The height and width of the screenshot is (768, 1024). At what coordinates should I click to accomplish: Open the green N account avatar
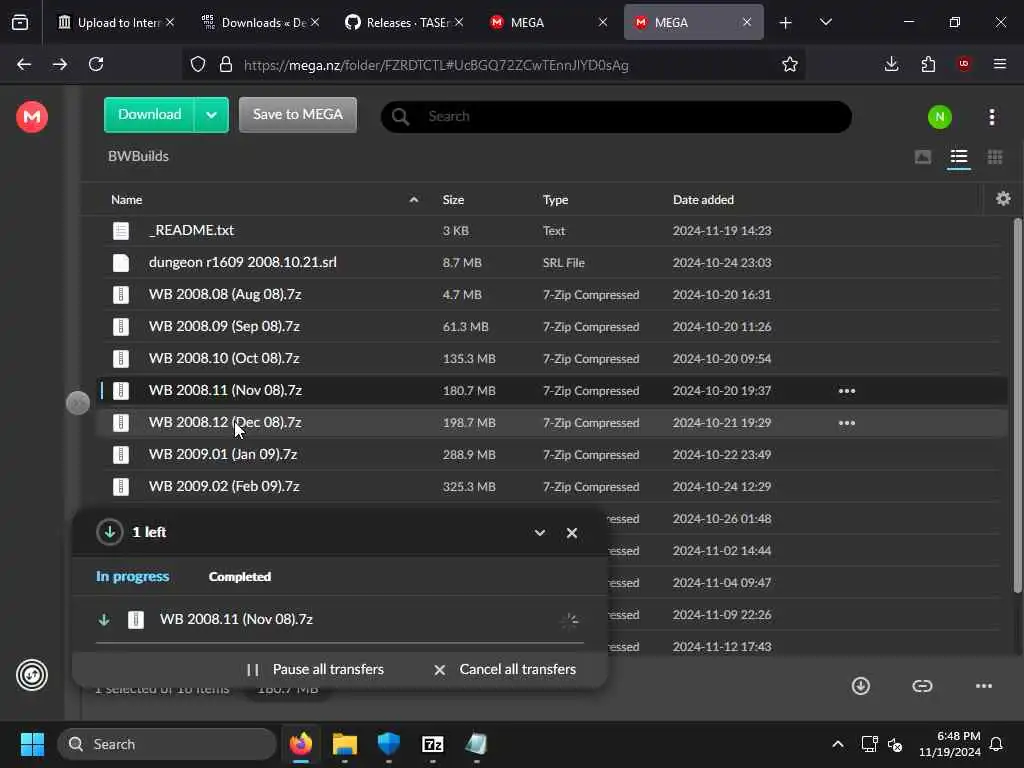tap(940, 117)
